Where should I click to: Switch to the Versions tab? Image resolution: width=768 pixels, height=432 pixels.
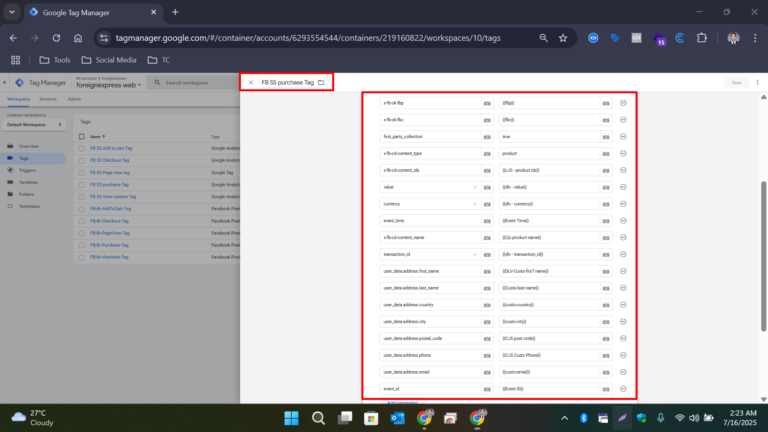tap(48, 100)
